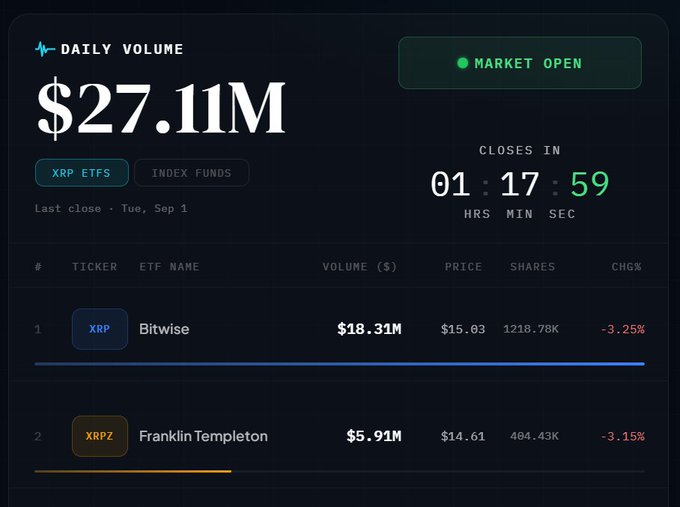This screenshot has height=507, width=680.
Task: Switch to the XRP ETFS tab
Action: 82,173
